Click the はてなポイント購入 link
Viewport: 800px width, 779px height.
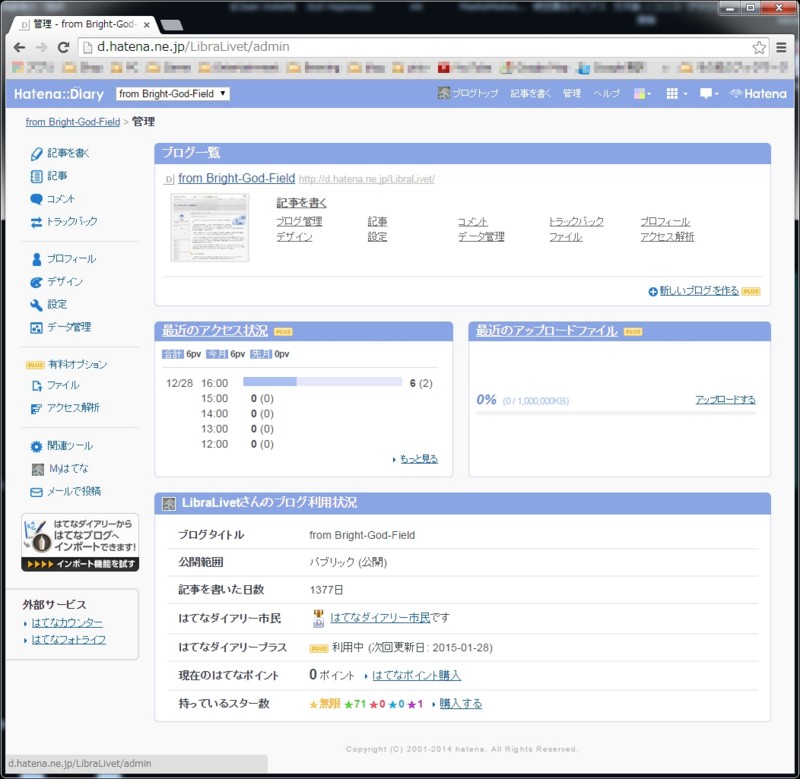(x=416, y=675)
